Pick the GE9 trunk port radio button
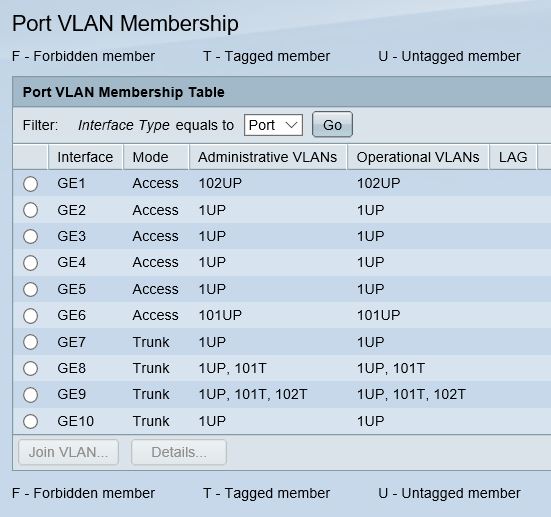The width and height of the screenshot is (551, 517). coord(31,395)
